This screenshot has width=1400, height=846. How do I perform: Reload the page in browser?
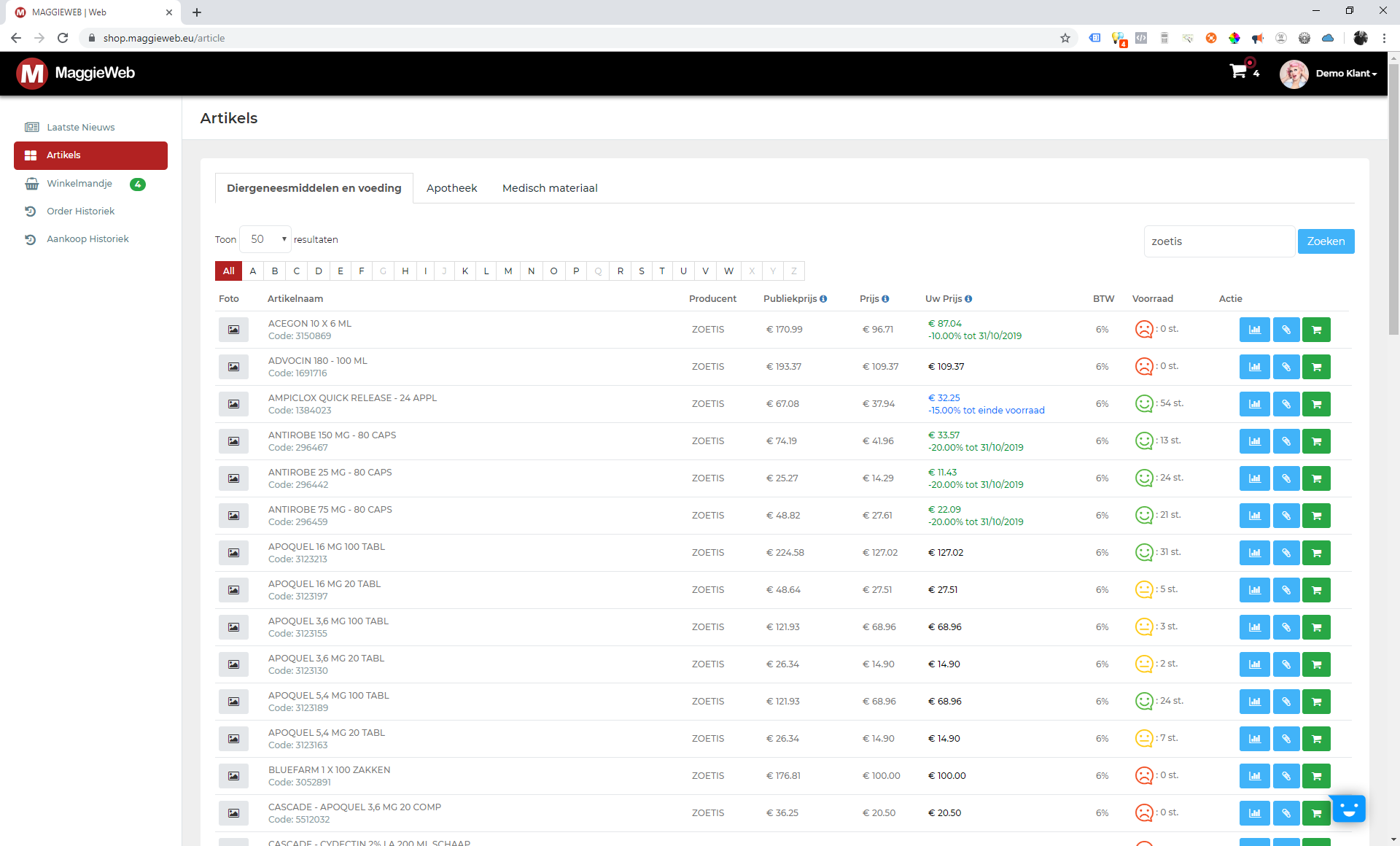click(x=63, y=38)
